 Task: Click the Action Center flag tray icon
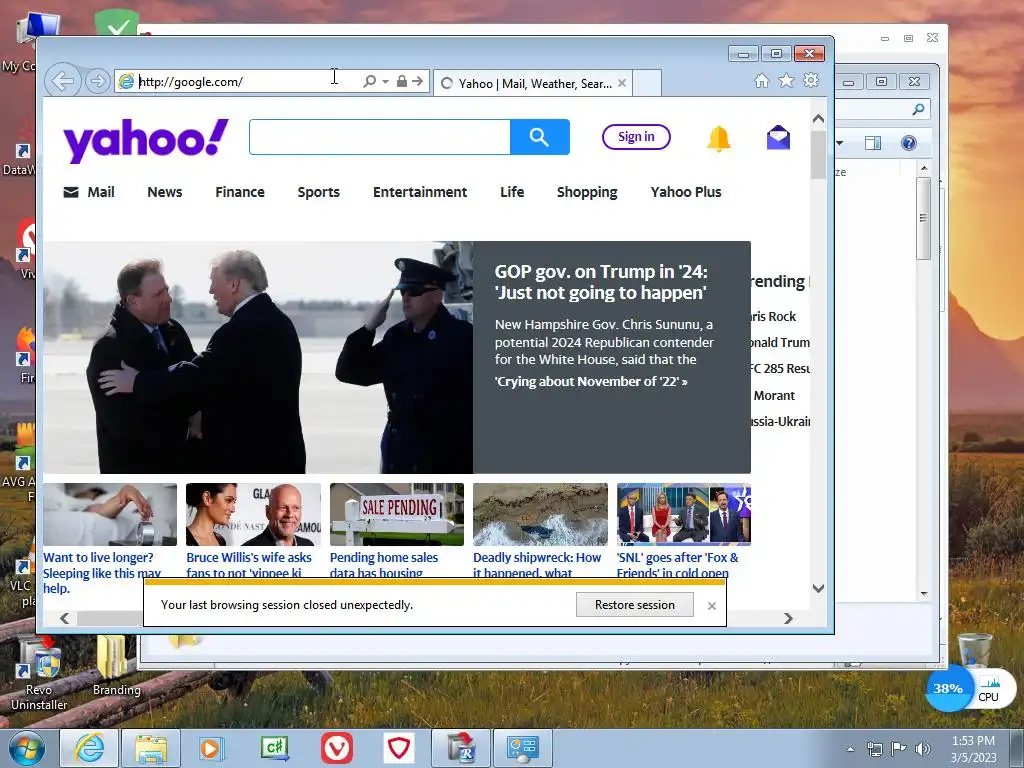click(x=899, y=748)
